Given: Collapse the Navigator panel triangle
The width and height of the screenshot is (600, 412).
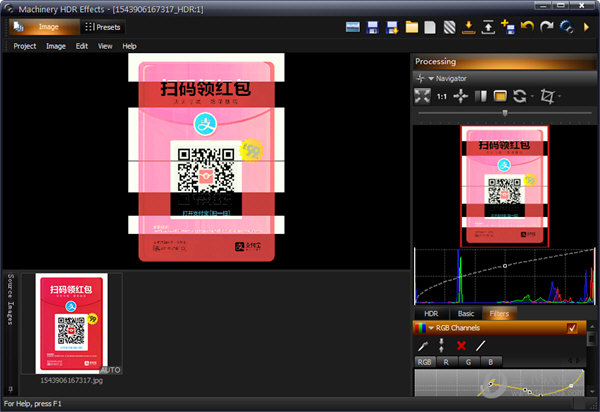Looking at the screenshot, I should click(x=431, y=78).
